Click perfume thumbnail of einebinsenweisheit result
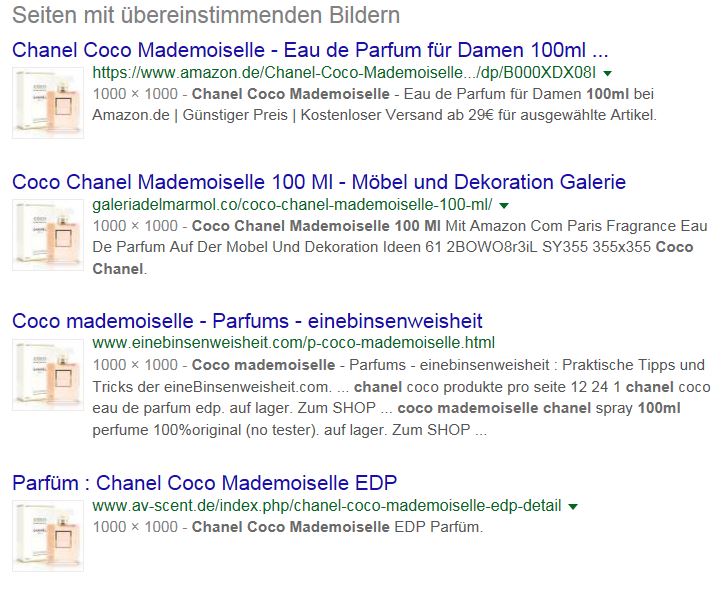The width and height of the screenshot is (724, 593). pos(48,375)
